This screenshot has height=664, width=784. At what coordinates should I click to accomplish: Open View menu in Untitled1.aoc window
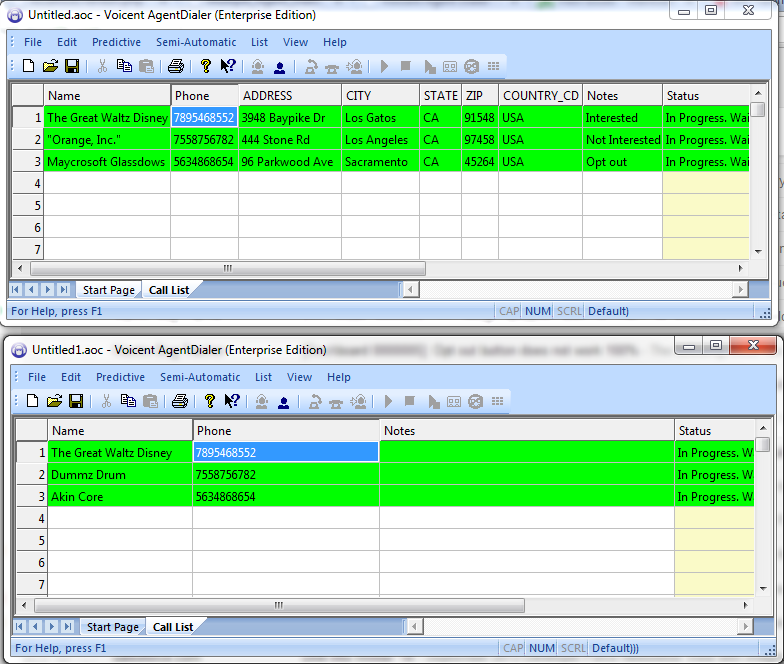300,377
